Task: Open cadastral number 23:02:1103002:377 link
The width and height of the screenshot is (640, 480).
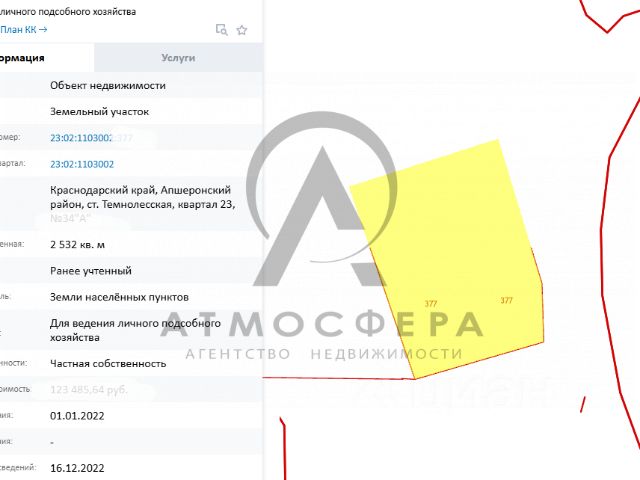Action: pos(91,138)
